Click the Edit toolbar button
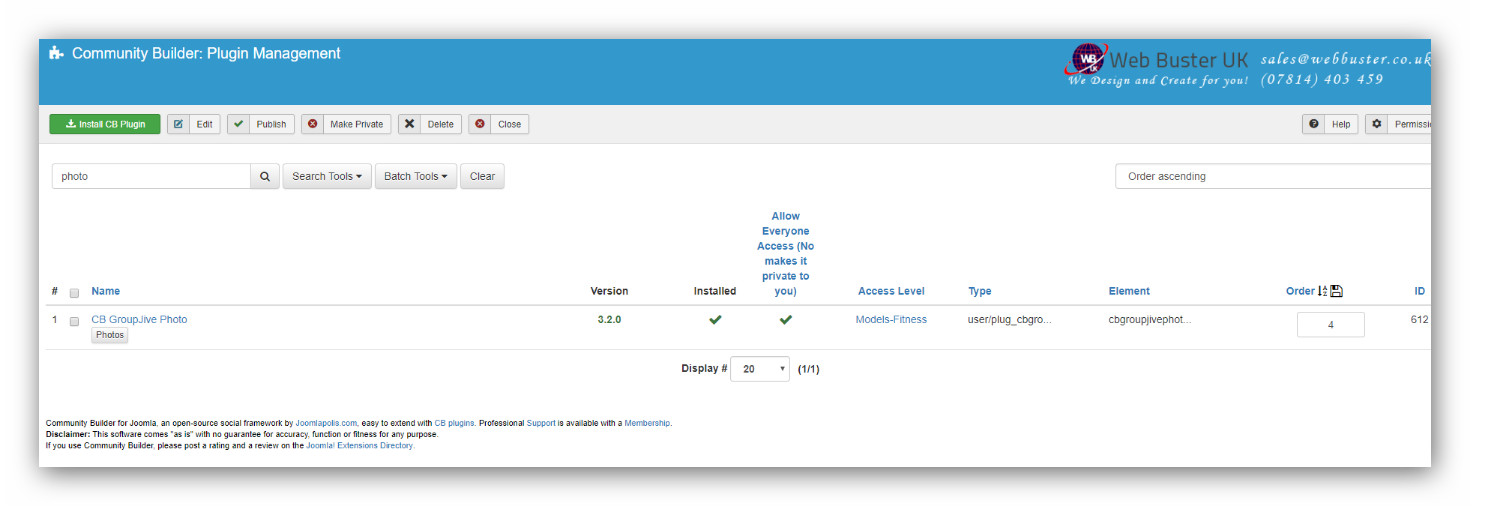1500x505 pixels. [x=193, y=124]
